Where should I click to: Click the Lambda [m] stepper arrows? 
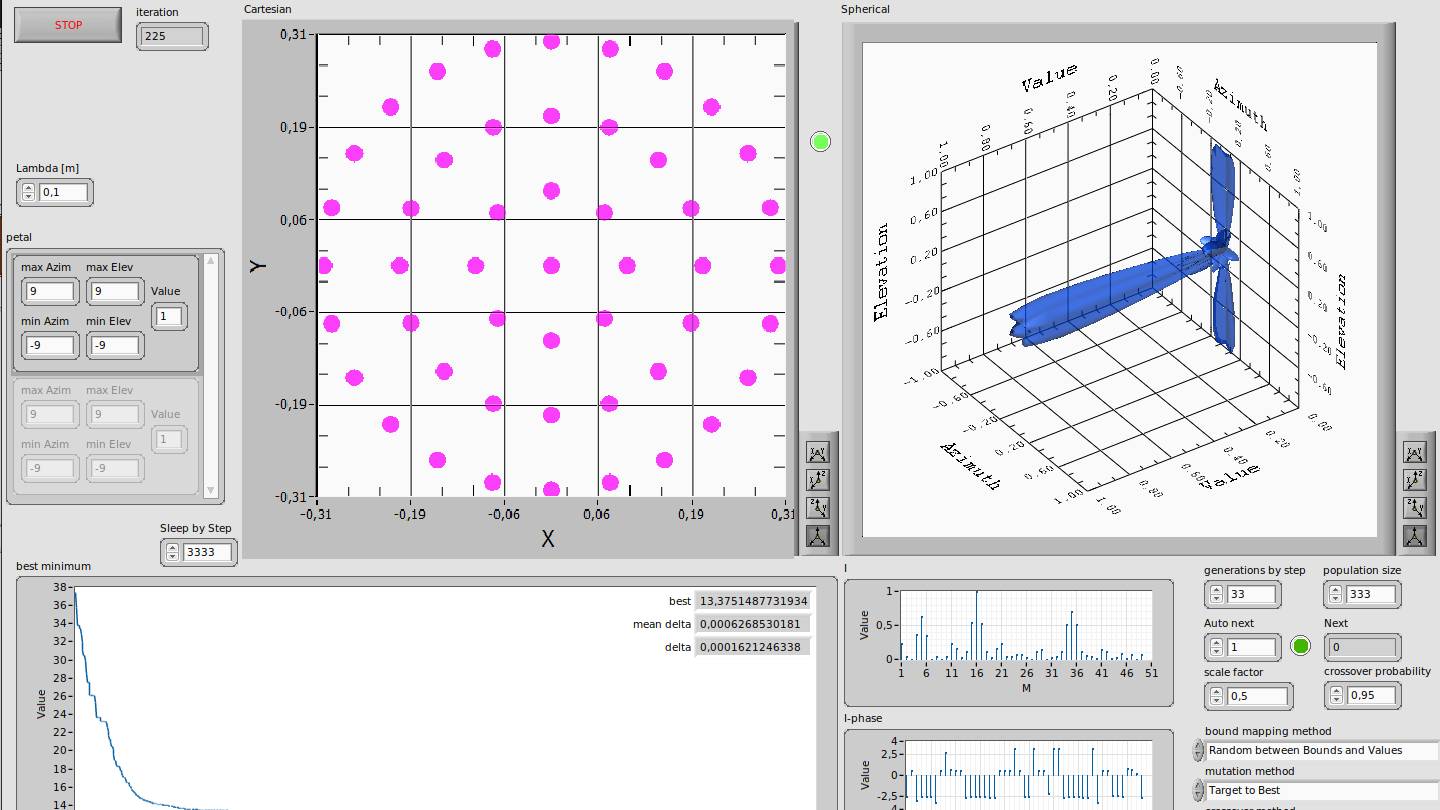(28, 192)
